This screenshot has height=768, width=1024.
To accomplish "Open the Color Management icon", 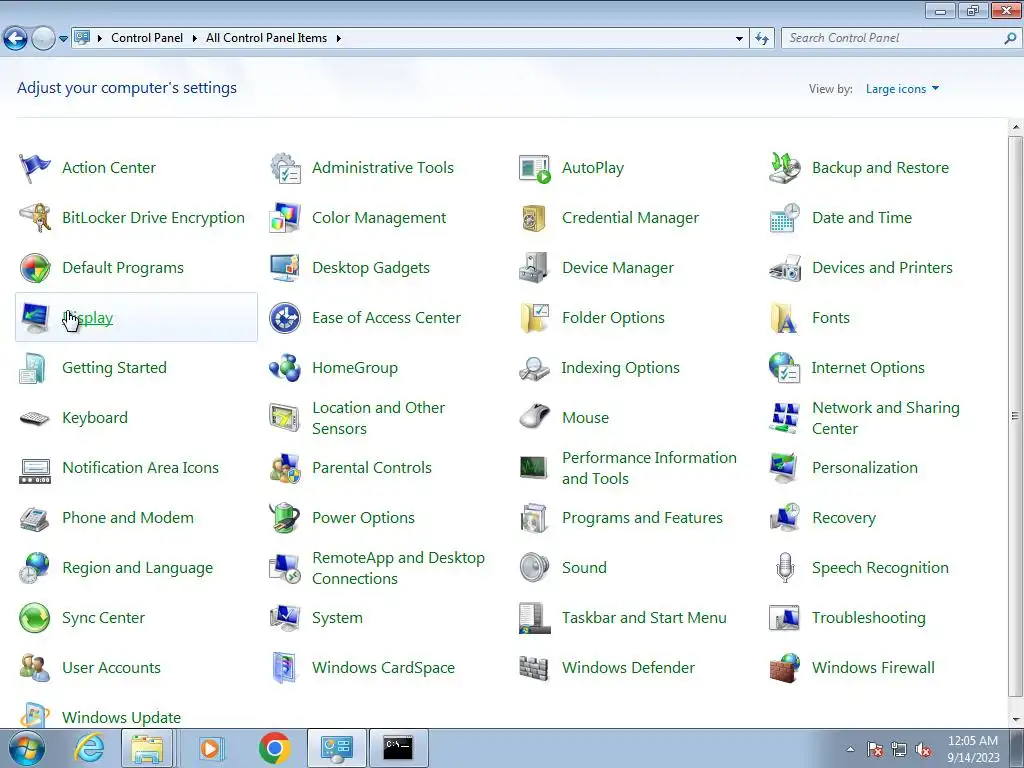I will [285, 217].
